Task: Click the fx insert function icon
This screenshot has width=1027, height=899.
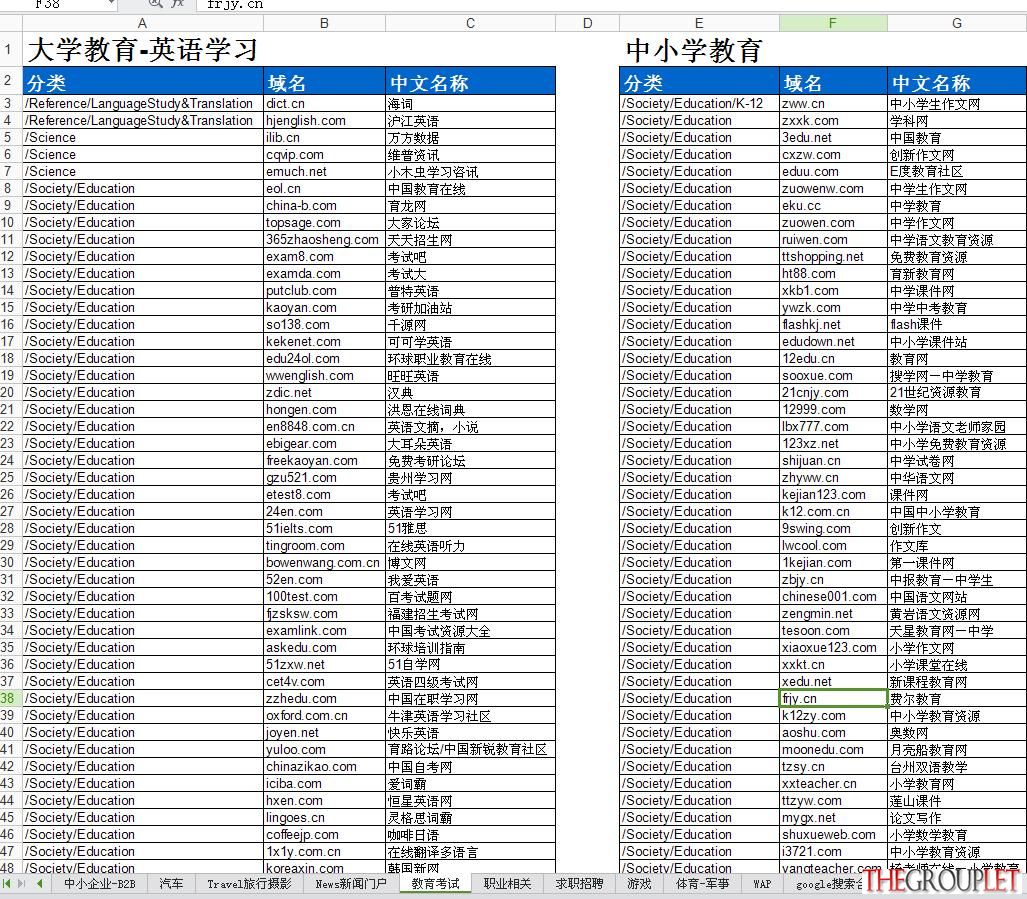Action: click(x=177, y=4)
